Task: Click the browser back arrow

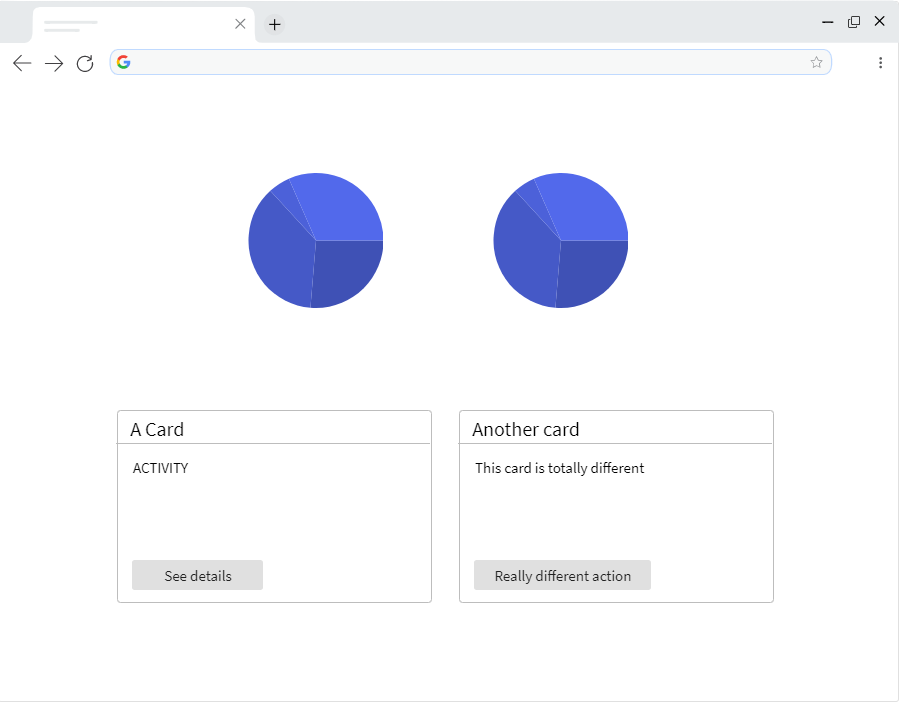Action: tap(21, 62)
